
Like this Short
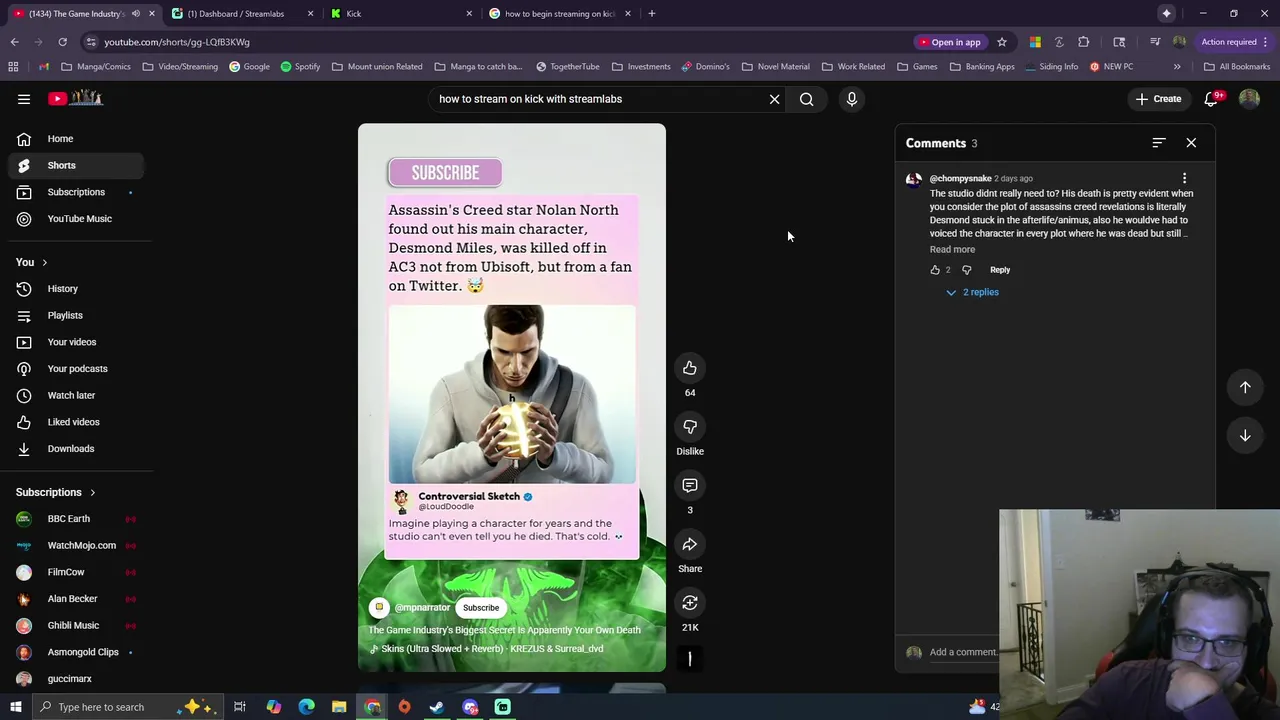690,369
